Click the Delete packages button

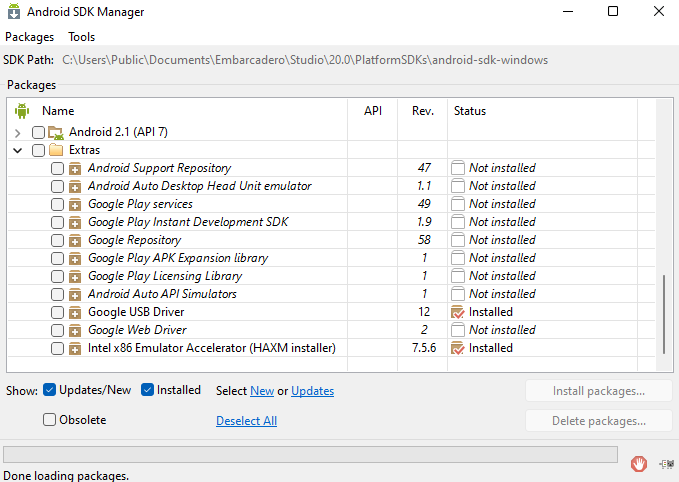(598, 421)
